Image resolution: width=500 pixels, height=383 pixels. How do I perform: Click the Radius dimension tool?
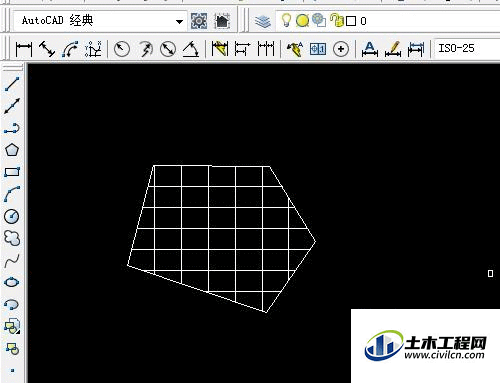[x=122, y=49]
